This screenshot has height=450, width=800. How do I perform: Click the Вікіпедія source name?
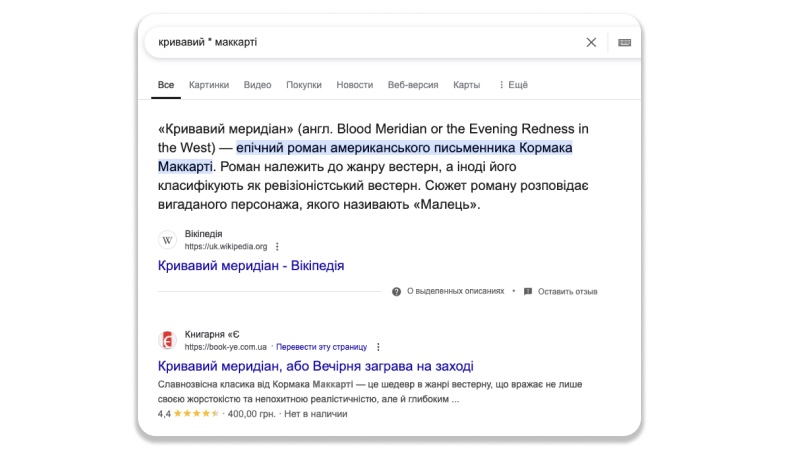click(x=203, y=234)
